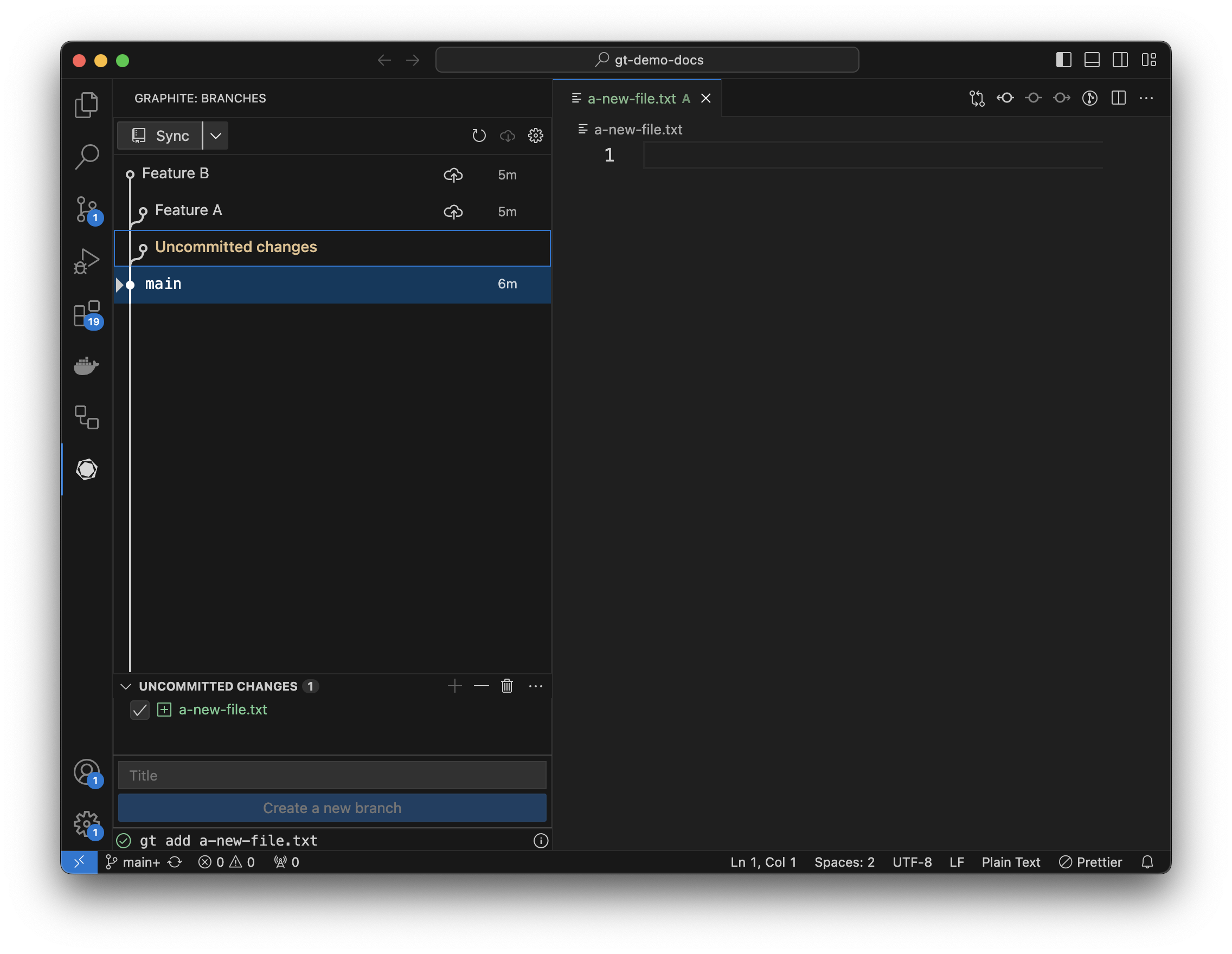The width and height of the screenshot is (1232, 954).
Task: Click the refresh branches icon
Action: (x=479, y=136)
